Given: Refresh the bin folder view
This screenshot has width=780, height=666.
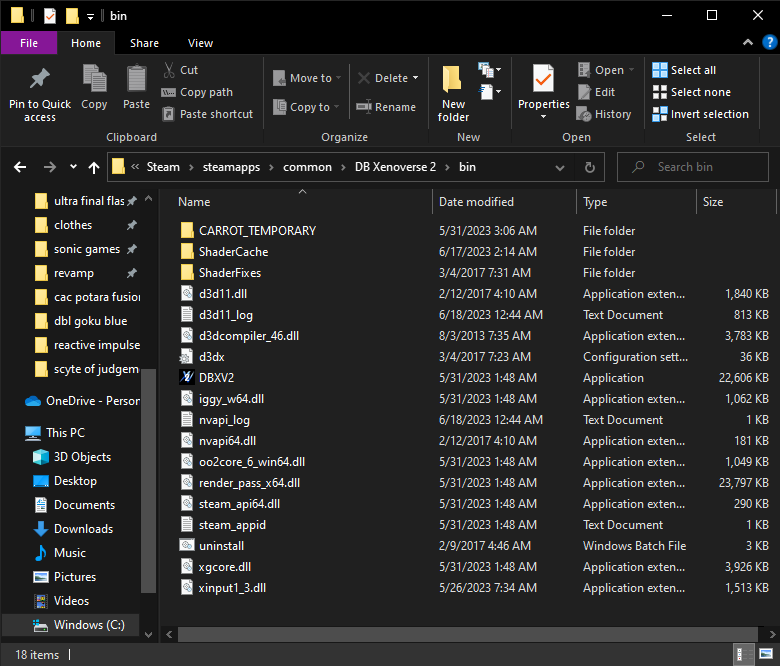Looking at the screenshot, I should click(x=589, y=167).
